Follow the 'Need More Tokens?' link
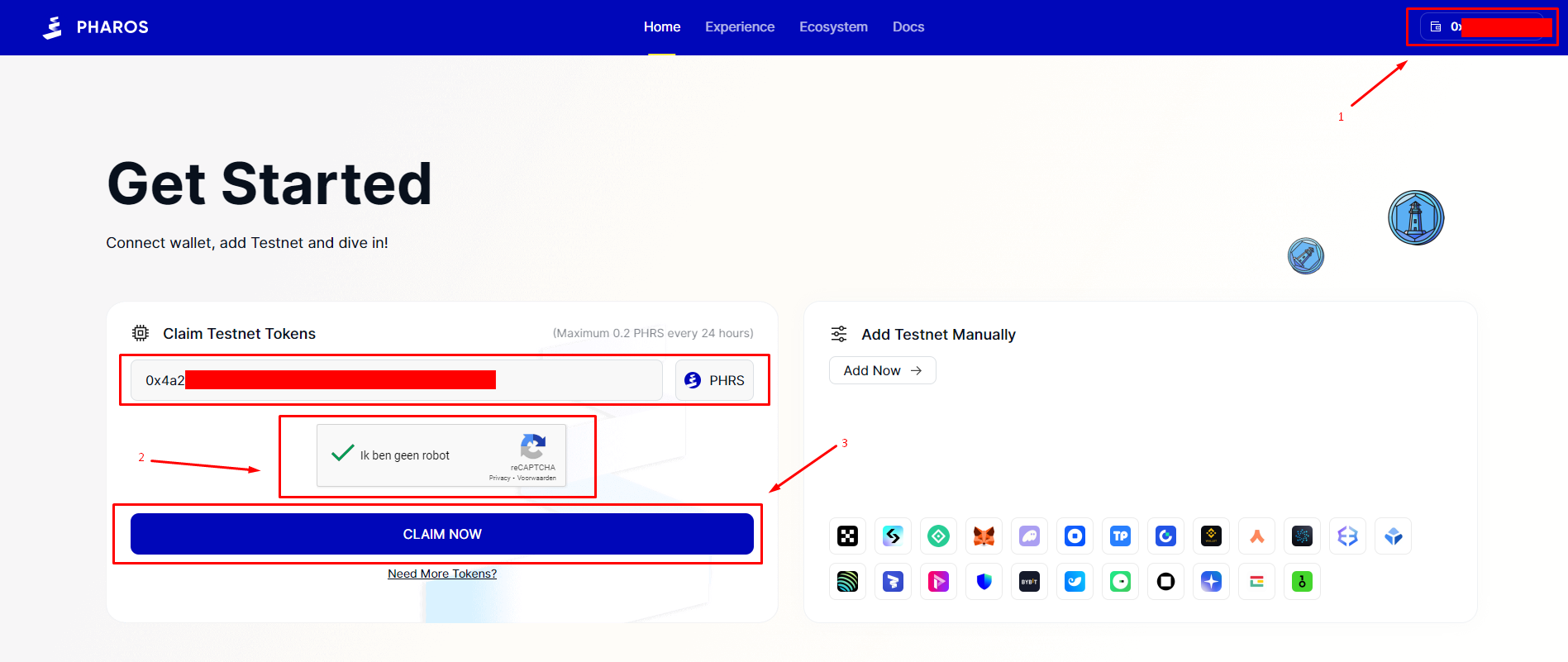1568x662 pixels. pyautogui.click(x=442, y=574)
